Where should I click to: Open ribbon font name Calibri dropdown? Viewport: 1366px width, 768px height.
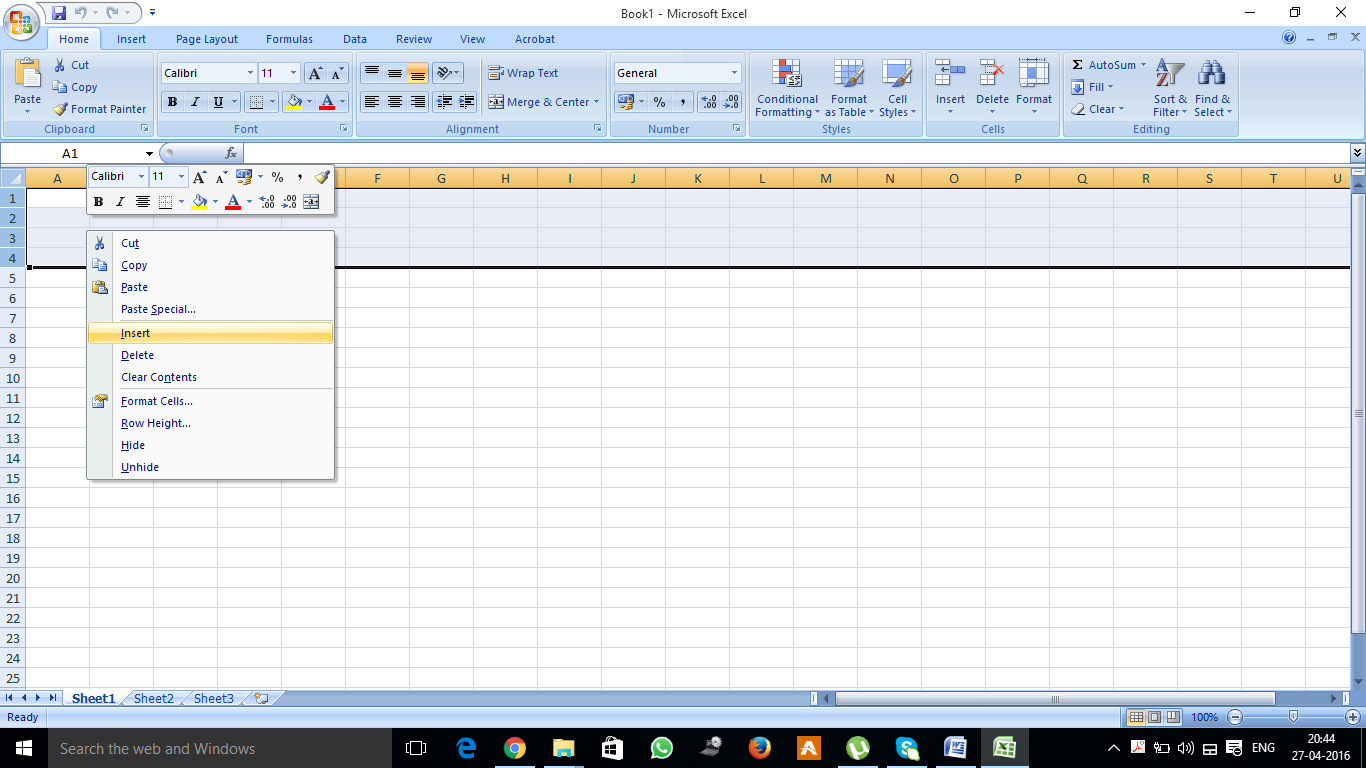tap(250, 73)
